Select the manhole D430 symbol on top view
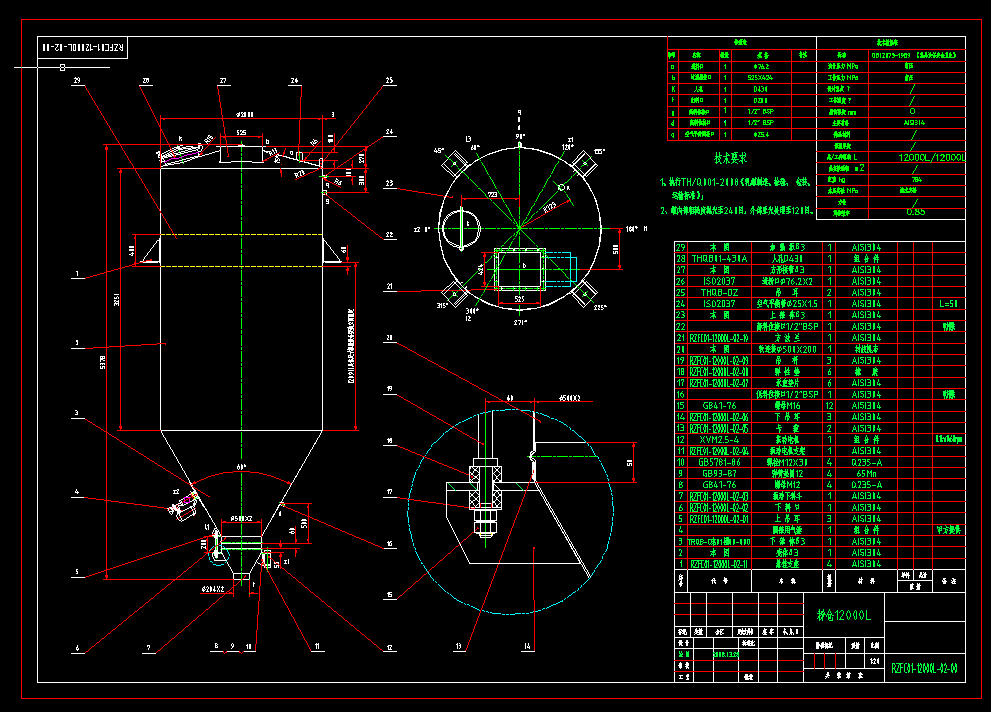Screen dimensions: 991x712 point(462,228)
